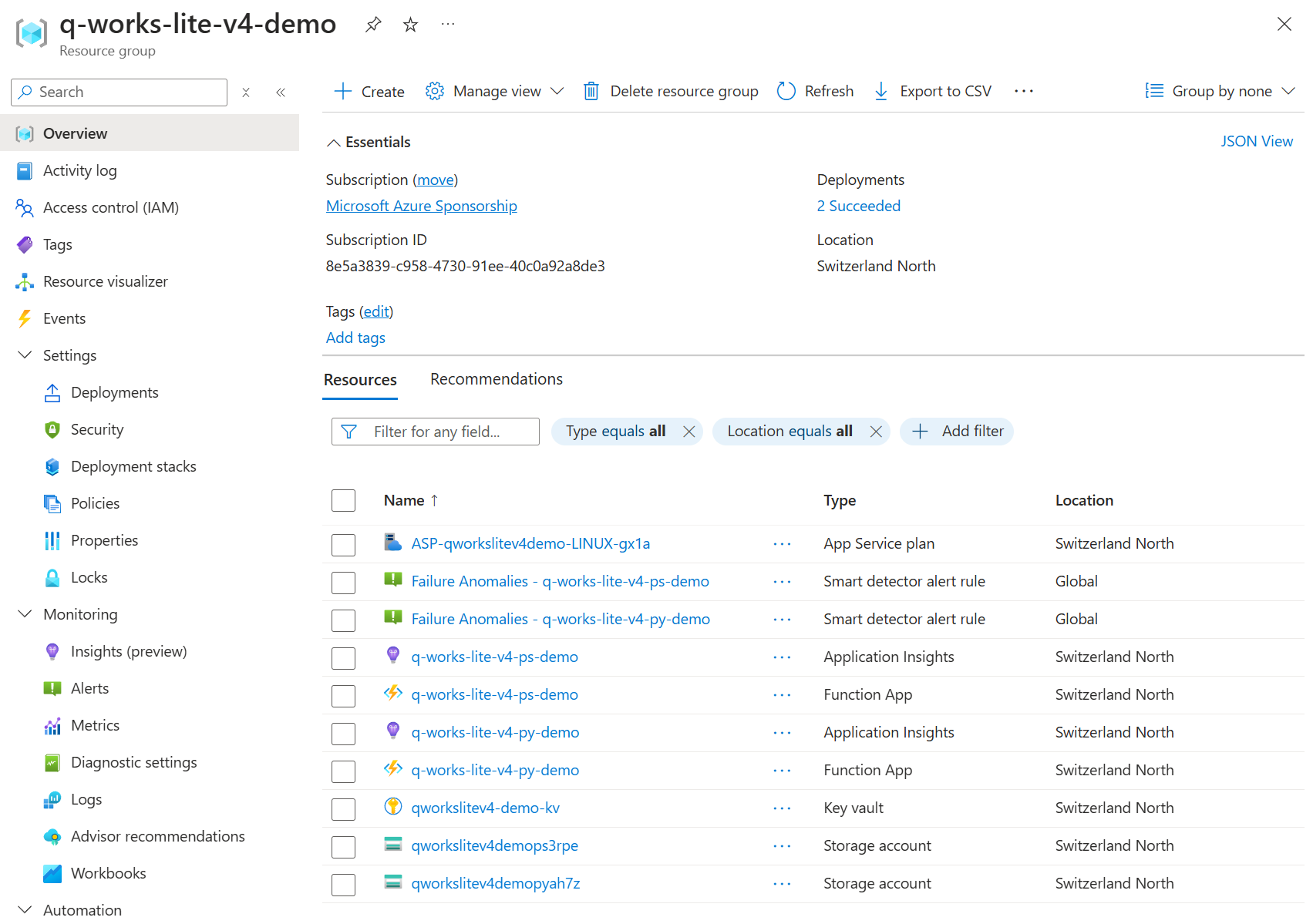Check qworkslitev4demops3rpe storage row checkbox
This screenshot has height=924, width=1313.
click(x=343, y=847)
